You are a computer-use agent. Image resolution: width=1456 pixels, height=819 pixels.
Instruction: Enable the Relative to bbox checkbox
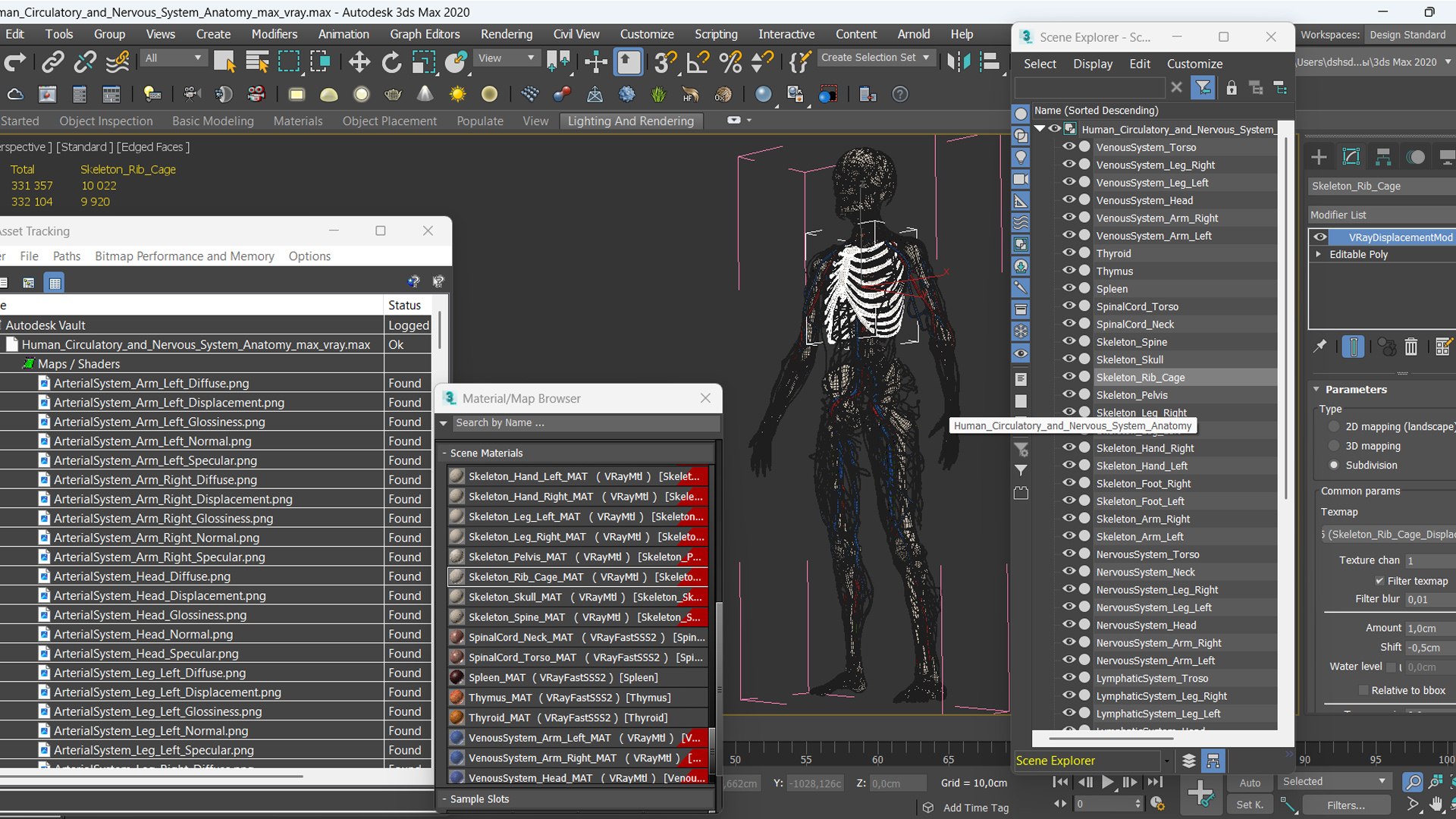click(1363, 690)
